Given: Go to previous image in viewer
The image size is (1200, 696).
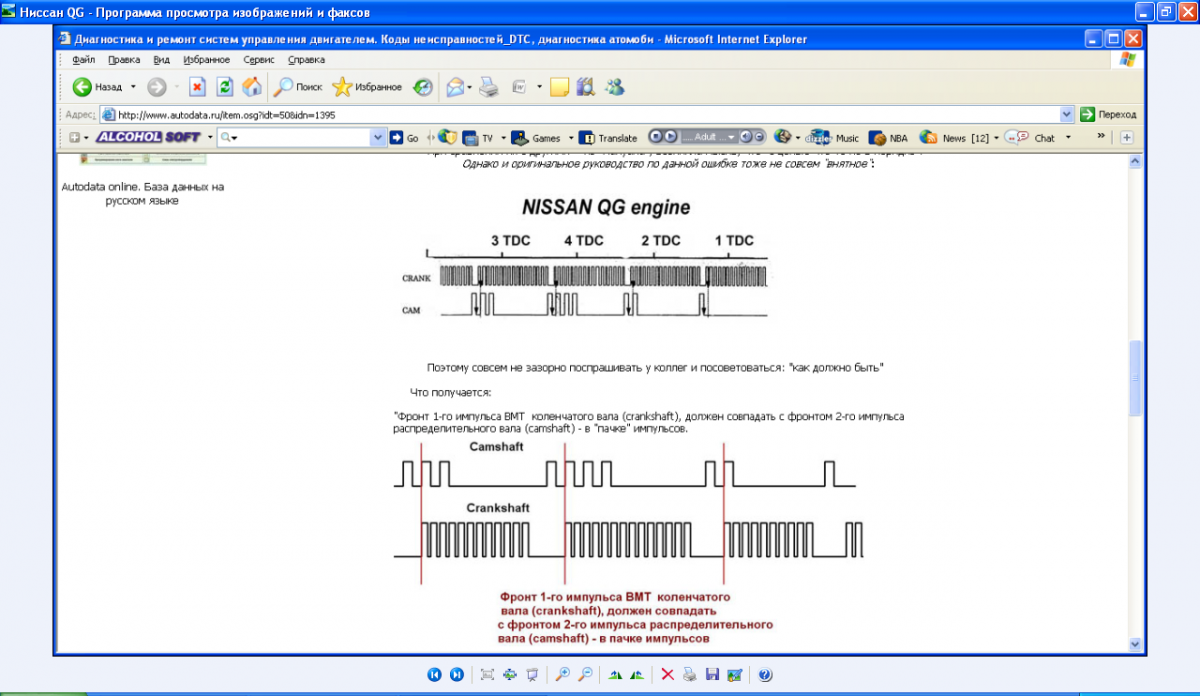Looking at the screenshot, I should click(x=434, y=675).
